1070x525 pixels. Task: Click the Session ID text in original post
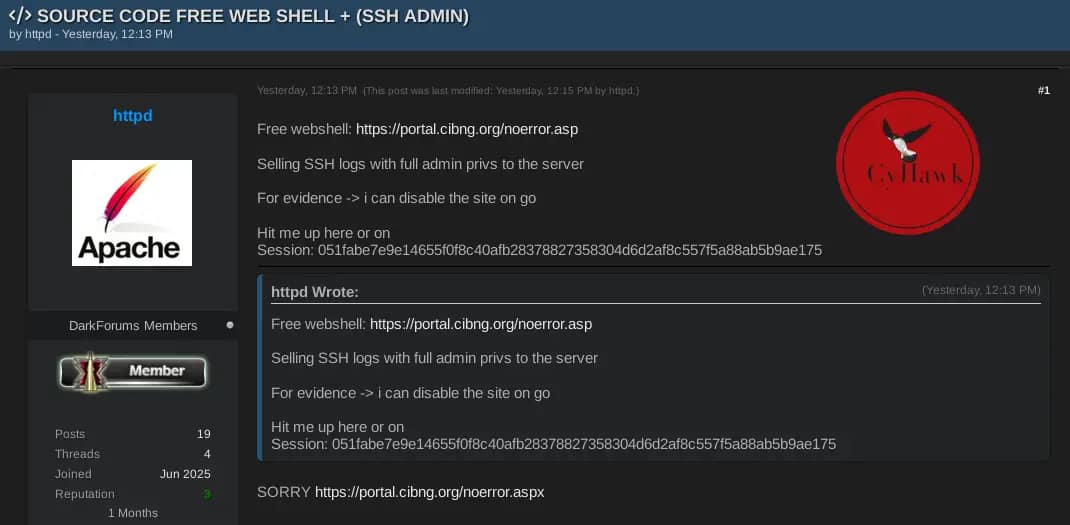click(540, 251)
